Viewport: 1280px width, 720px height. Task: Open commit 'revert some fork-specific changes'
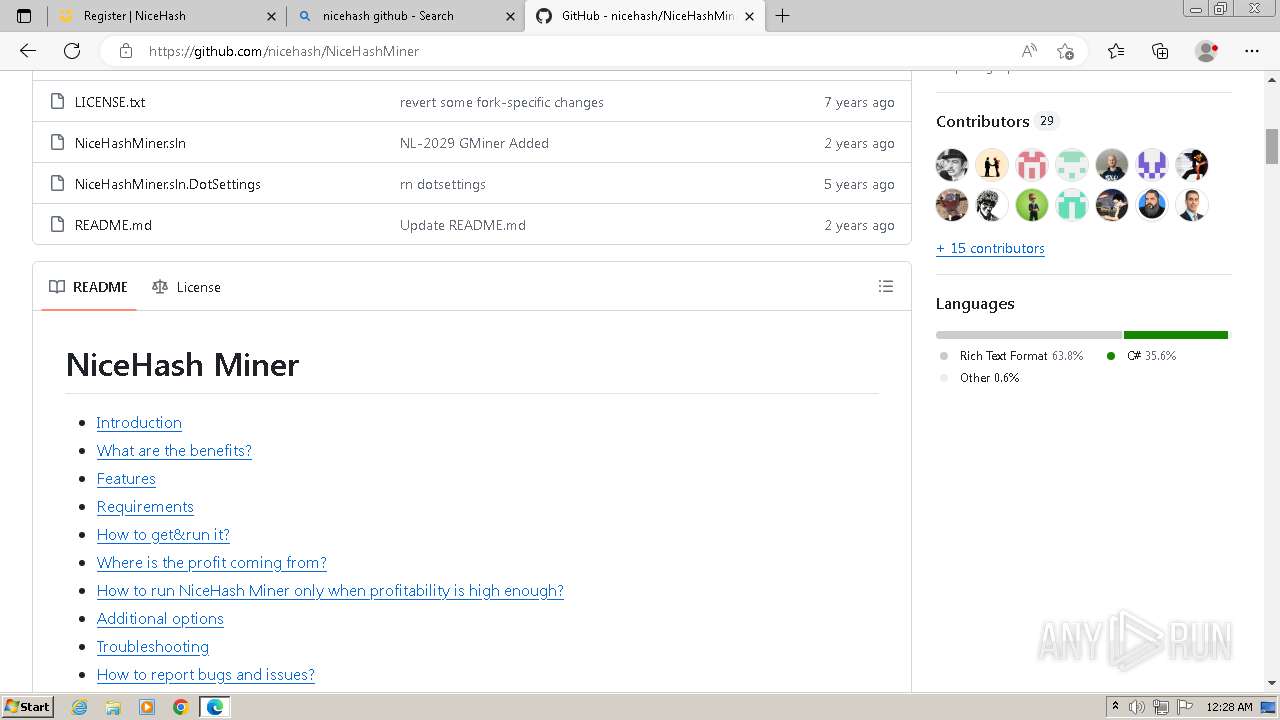(502, 102)
